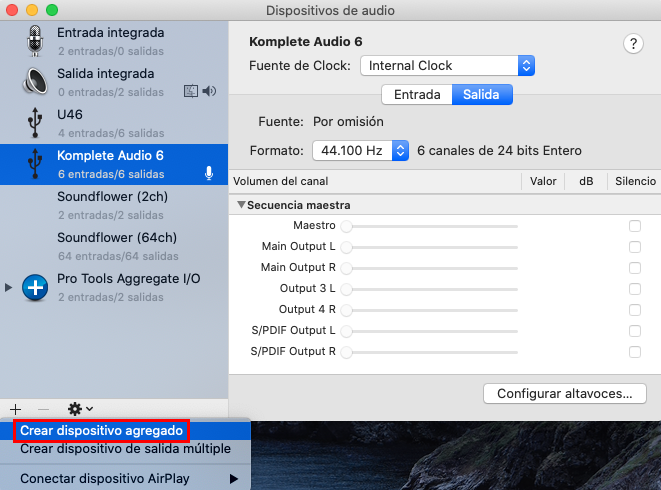Zoom the Dispositivos de audio window
661x490 pixels.
[x=52, y=10]
